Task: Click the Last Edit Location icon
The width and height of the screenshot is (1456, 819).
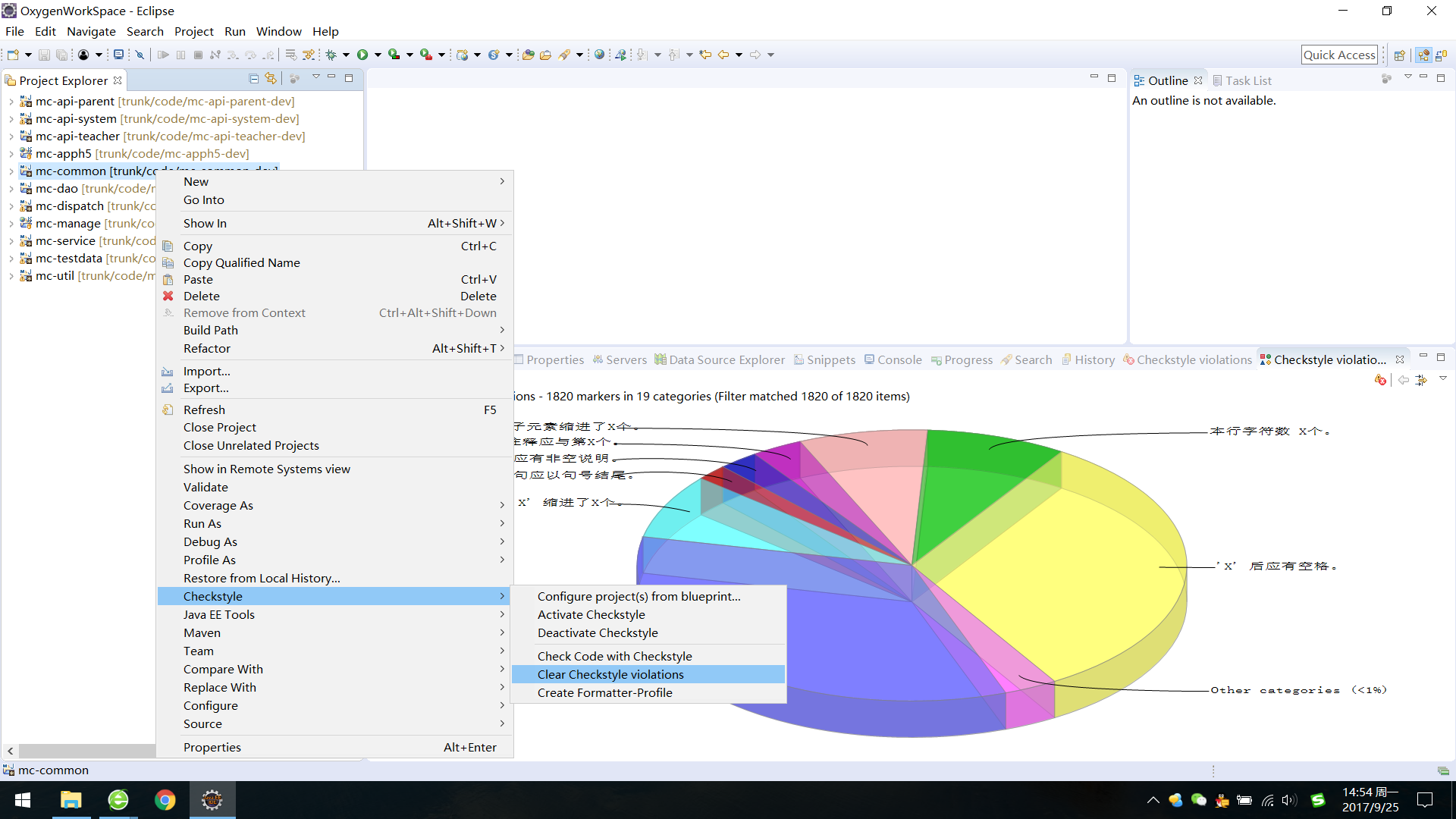Action: pyautogui.click(x=705, y=55)
